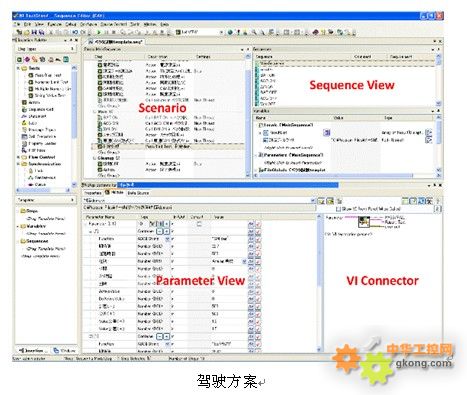Click the Open file folder toolbar icon
The image size is (467, 395).
click(27, 32)
